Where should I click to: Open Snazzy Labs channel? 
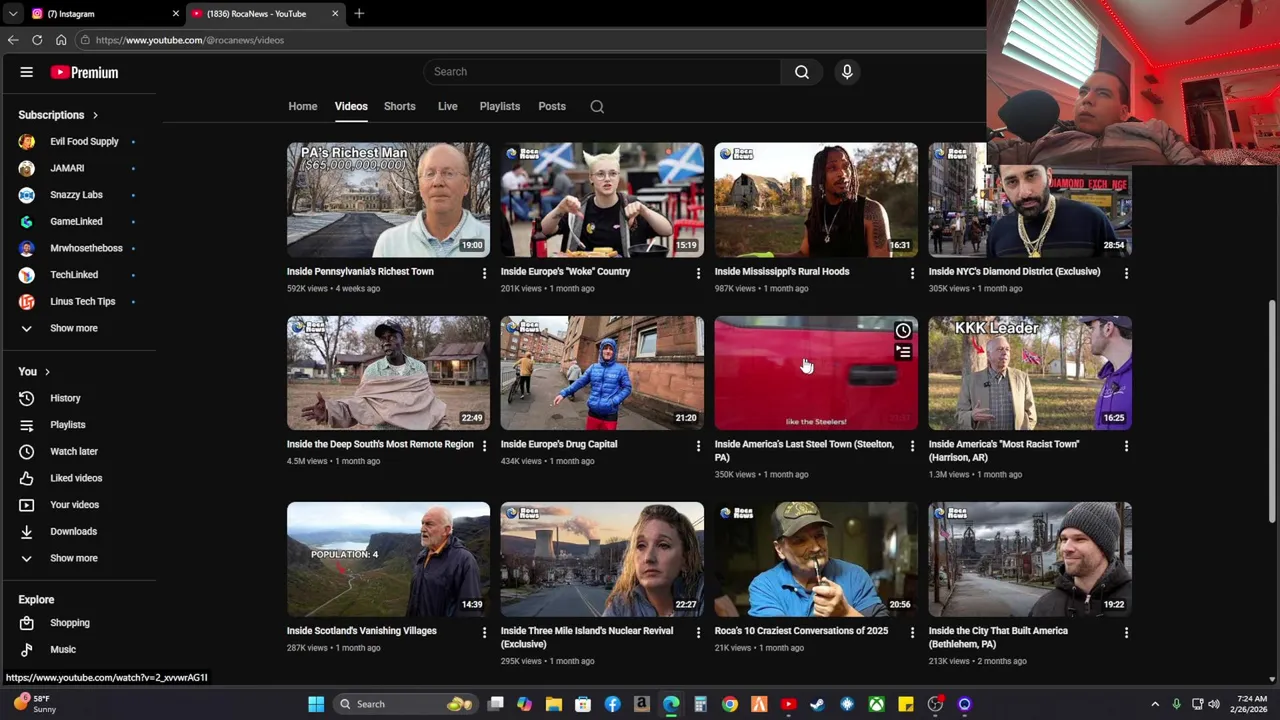[76, 195]
